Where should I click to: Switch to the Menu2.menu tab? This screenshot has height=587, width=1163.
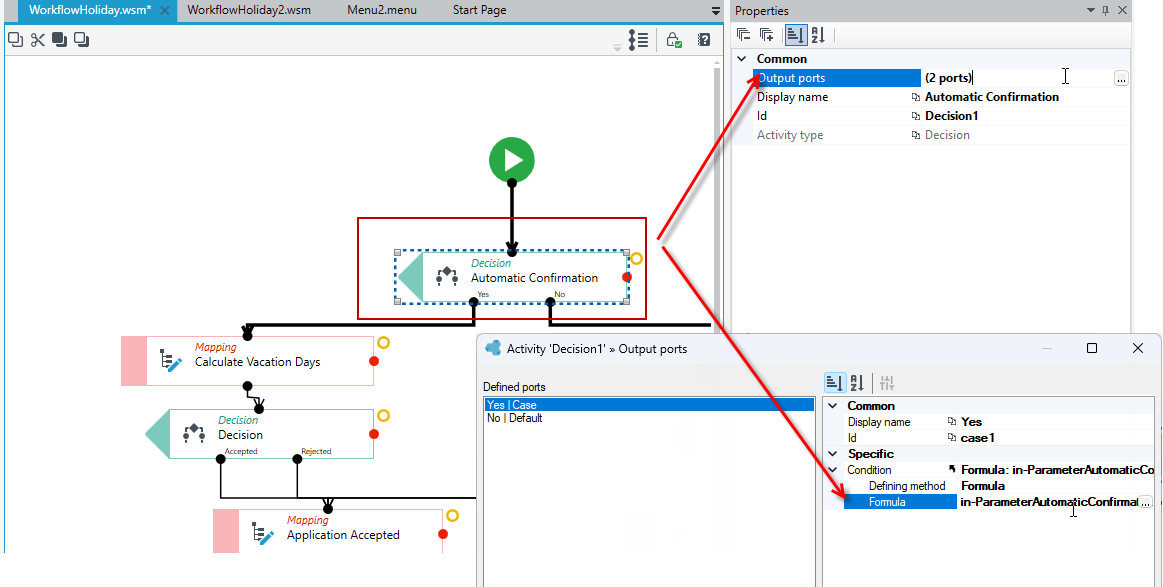coord(382,10)
